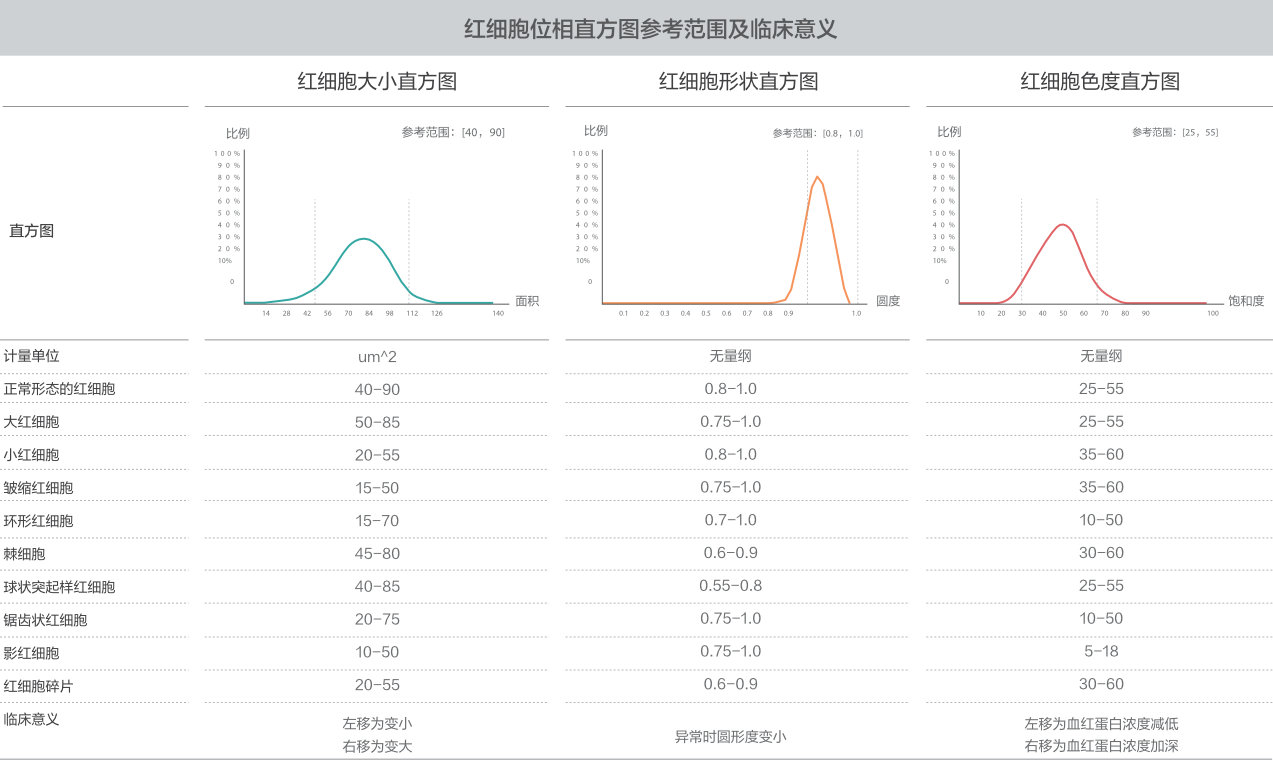Click the um^2 unit cell

point(377,356)
